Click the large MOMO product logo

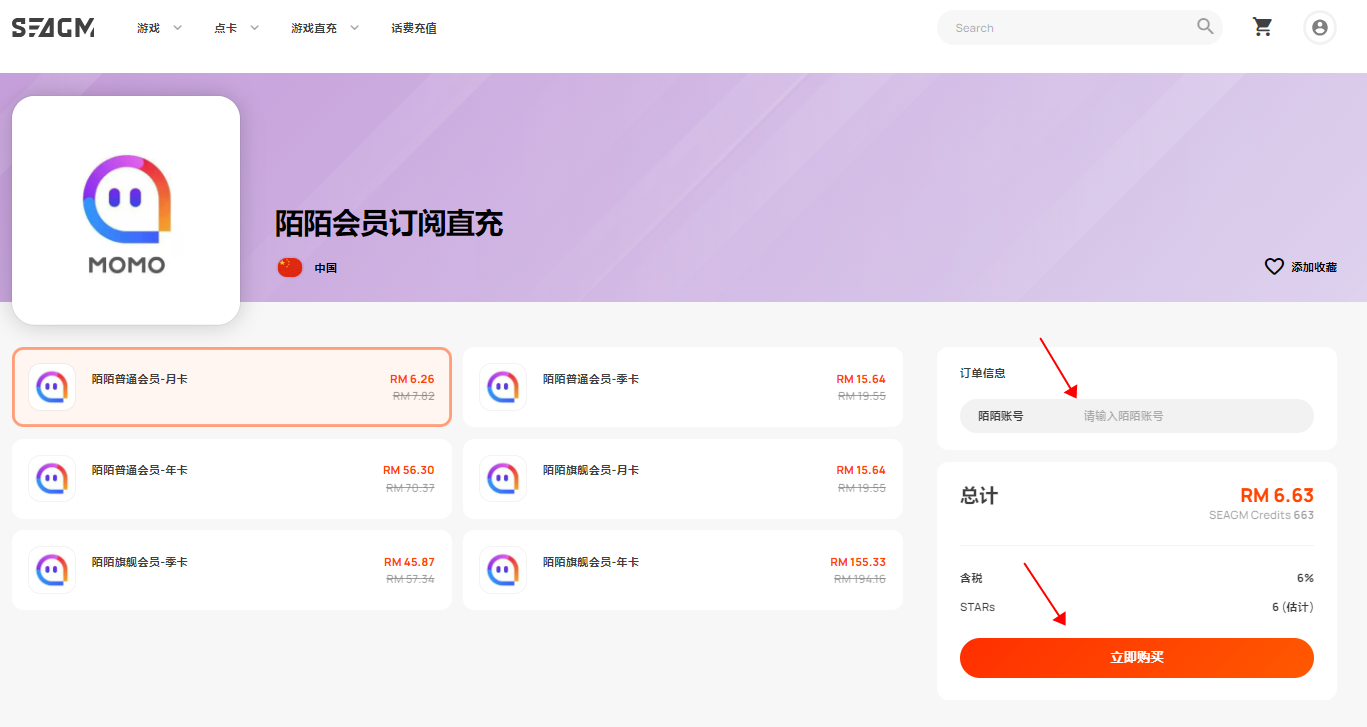126,210
